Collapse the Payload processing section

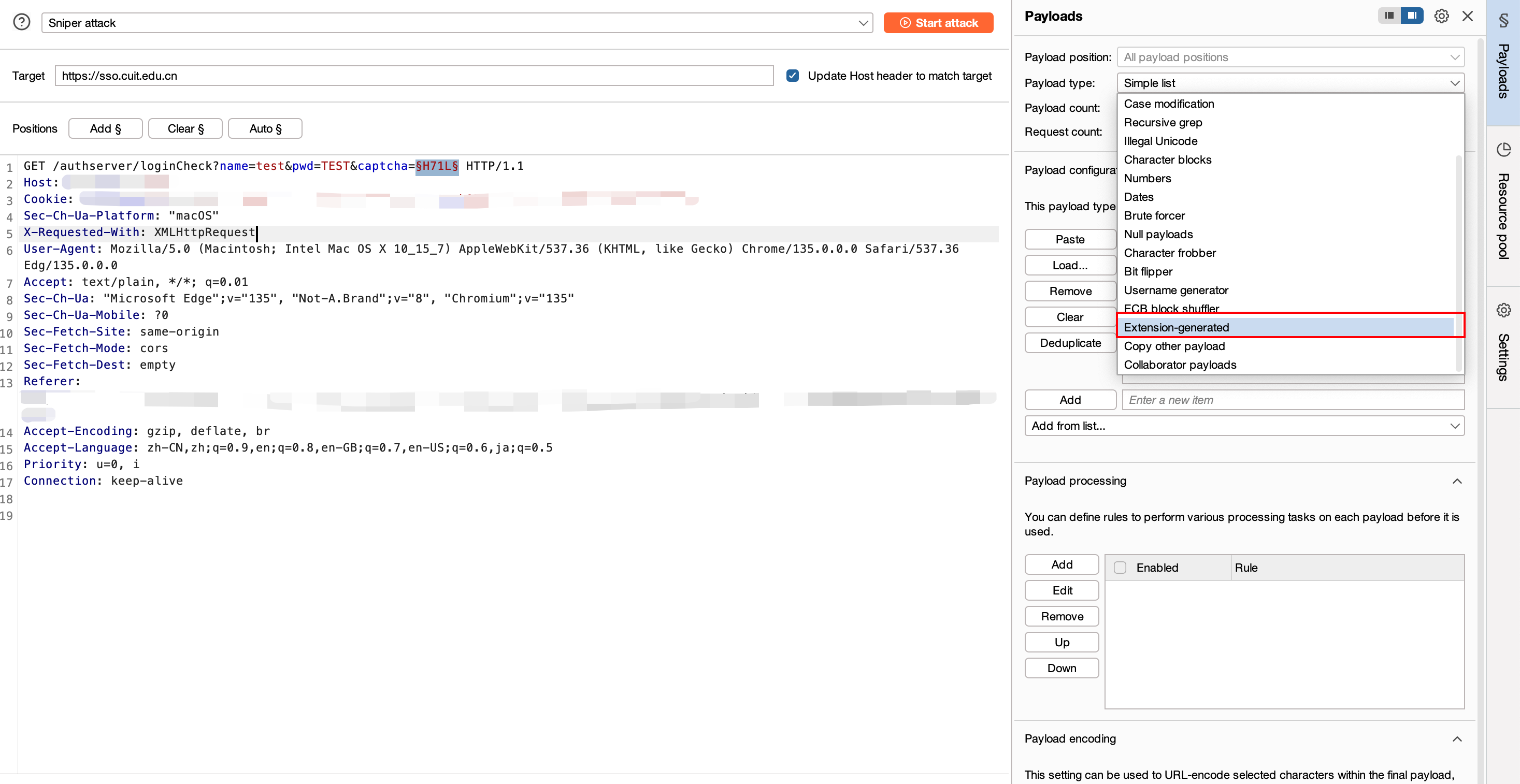click(1457, 481)
